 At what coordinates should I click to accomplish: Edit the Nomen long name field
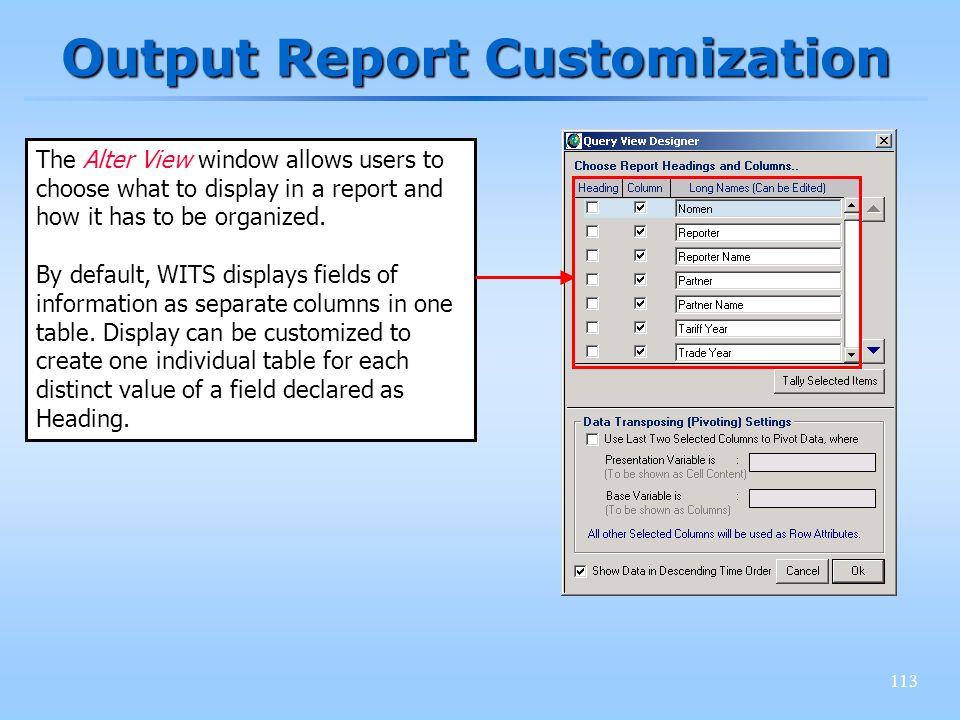[758, 209]
